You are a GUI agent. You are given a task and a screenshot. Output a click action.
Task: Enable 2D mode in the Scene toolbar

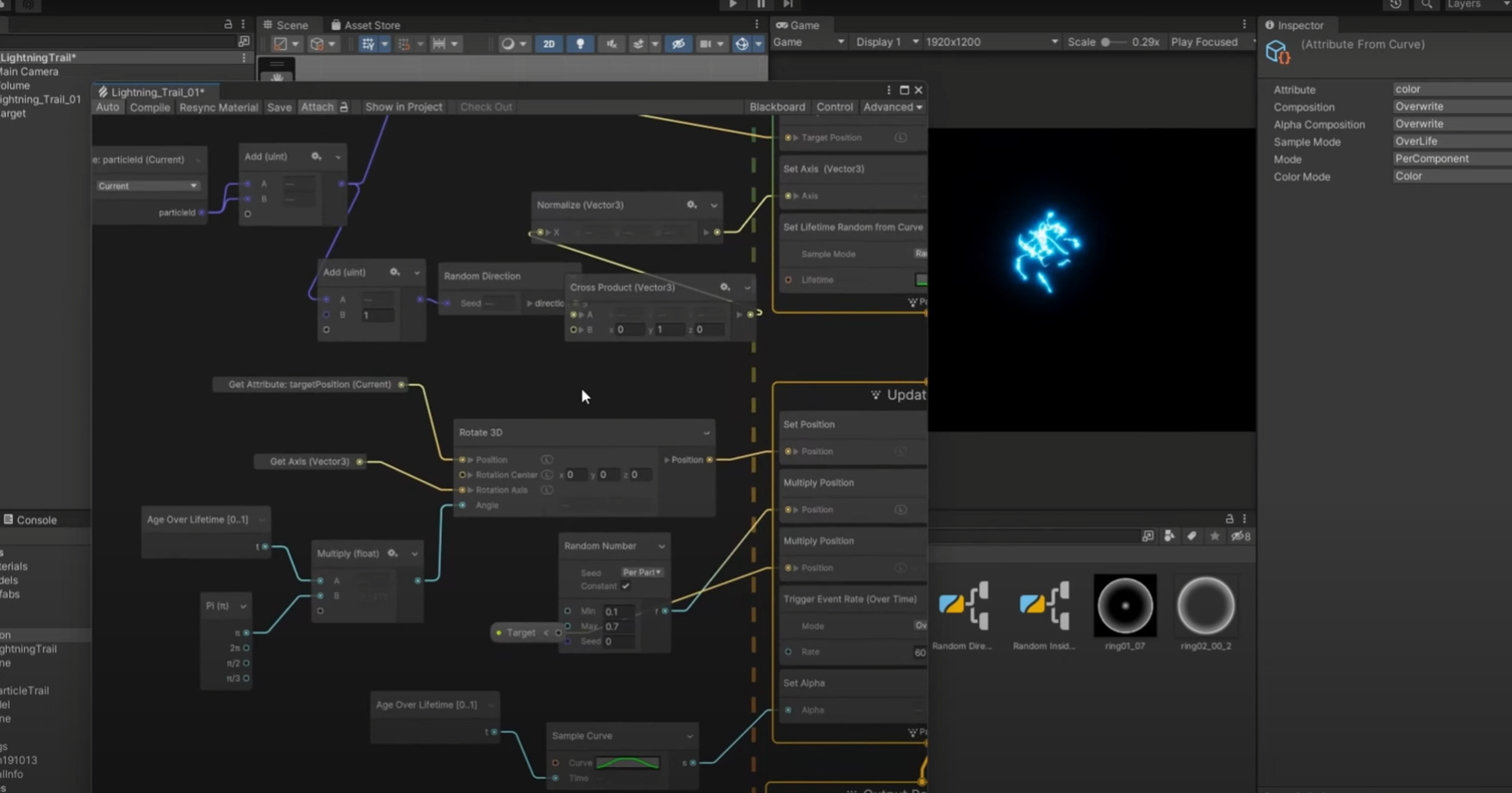549,43
